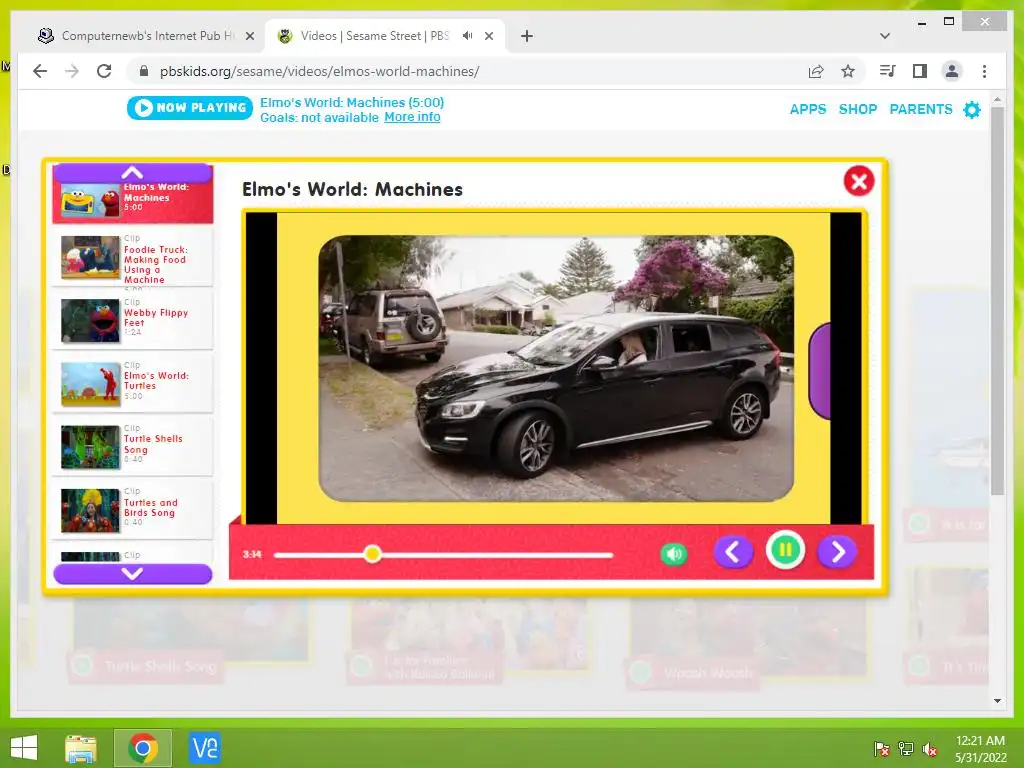Select Elmo's World: Machines playlist item
1024x768 pixels.
pyautogui.click(x=133, y=202)
